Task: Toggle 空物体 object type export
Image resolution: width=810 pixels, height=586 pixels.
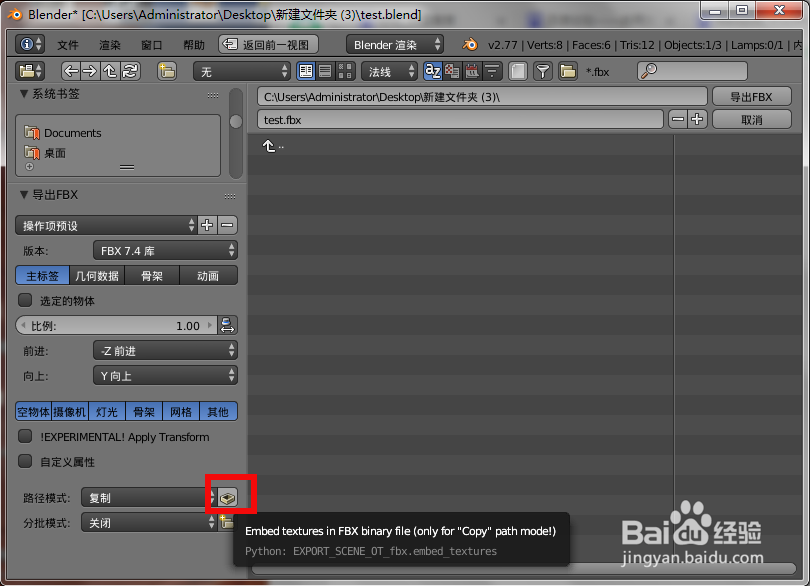Action: (x=34, y=411)
